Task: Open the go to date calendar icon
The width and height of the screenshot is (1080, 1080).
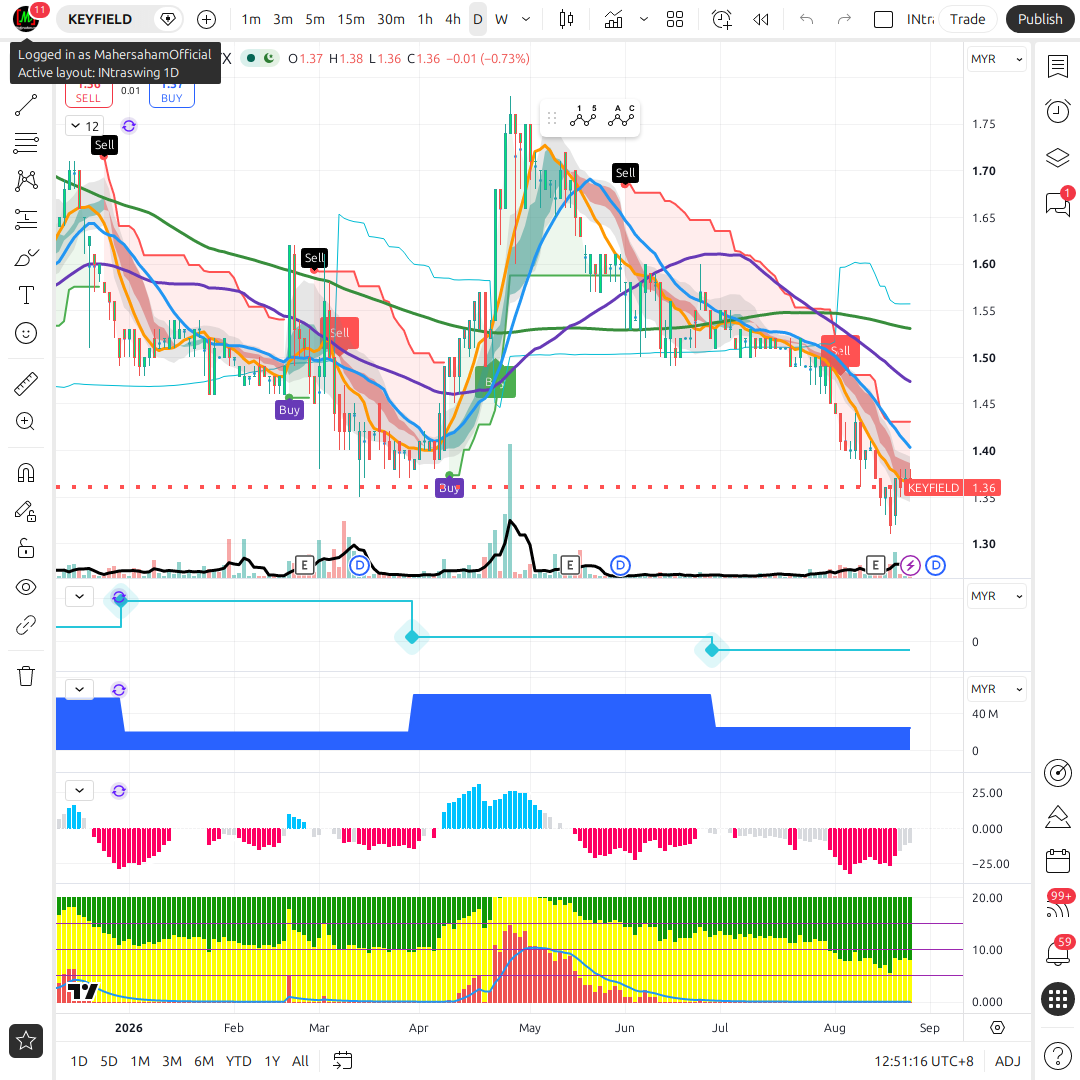Action: coord(342,1061)
